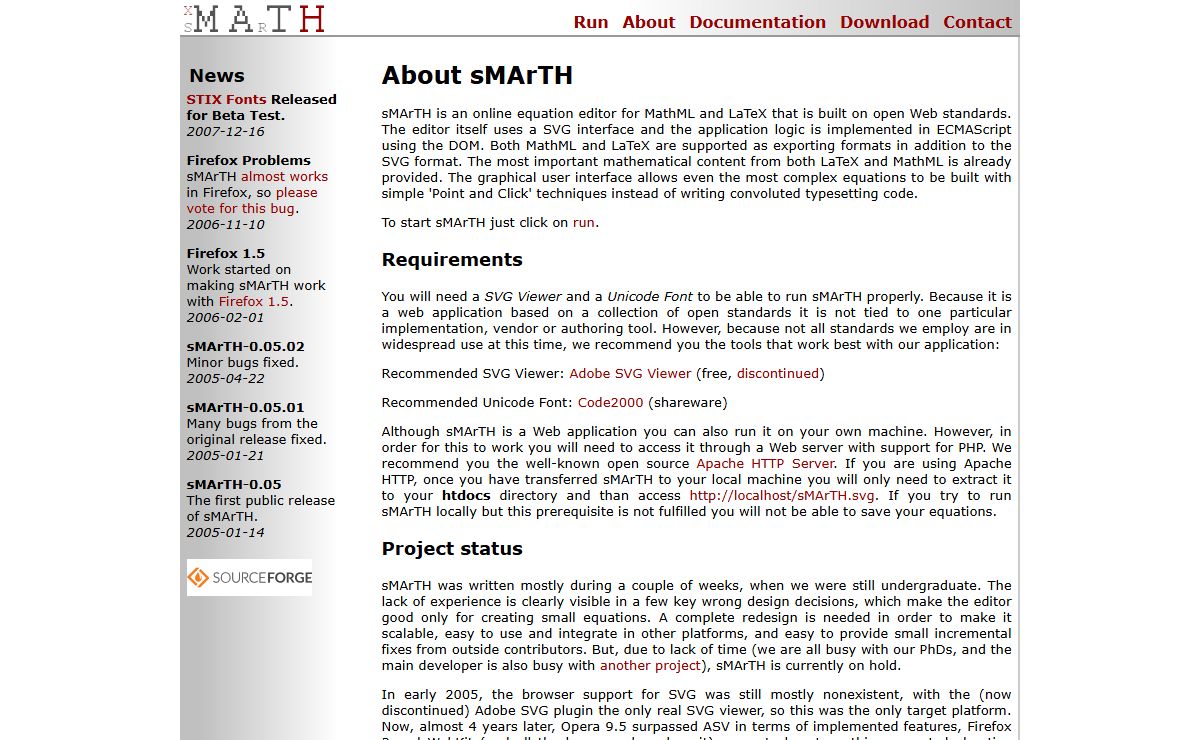Click the 'run' link to start sMArTH
The width and height of the screenshot is (1200, 740).
point(584,222)
